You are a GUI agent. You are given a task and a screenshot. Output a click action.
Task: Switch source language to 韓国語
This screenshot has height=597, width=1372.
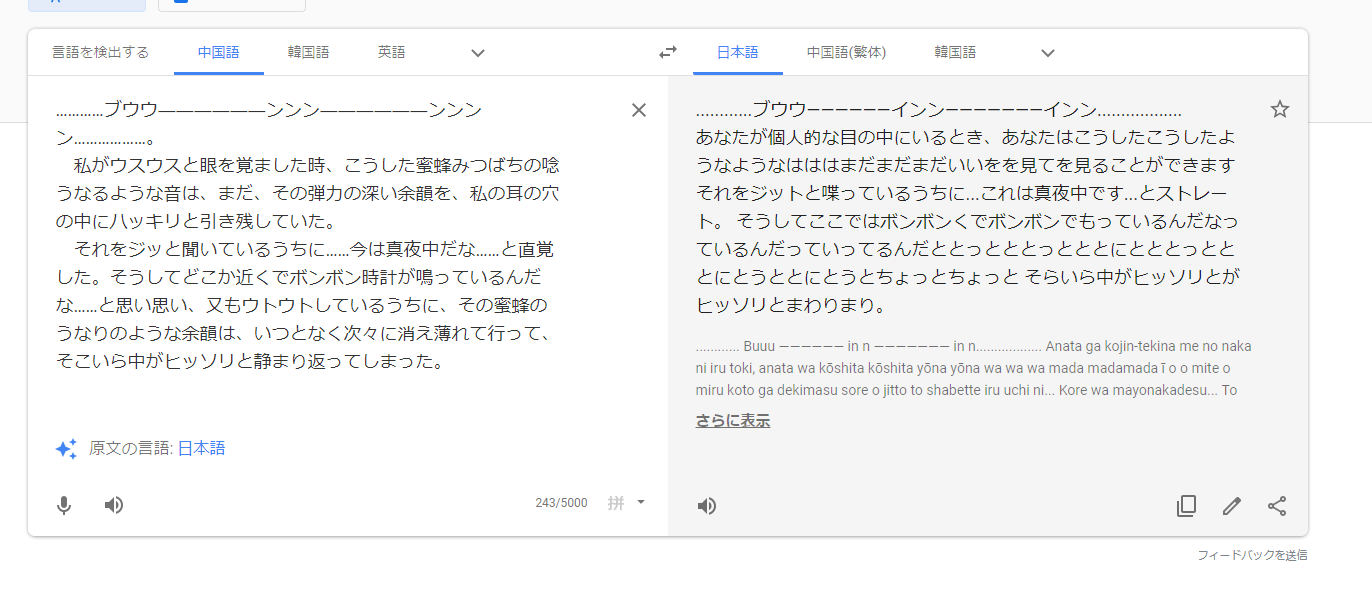point(308,53)
